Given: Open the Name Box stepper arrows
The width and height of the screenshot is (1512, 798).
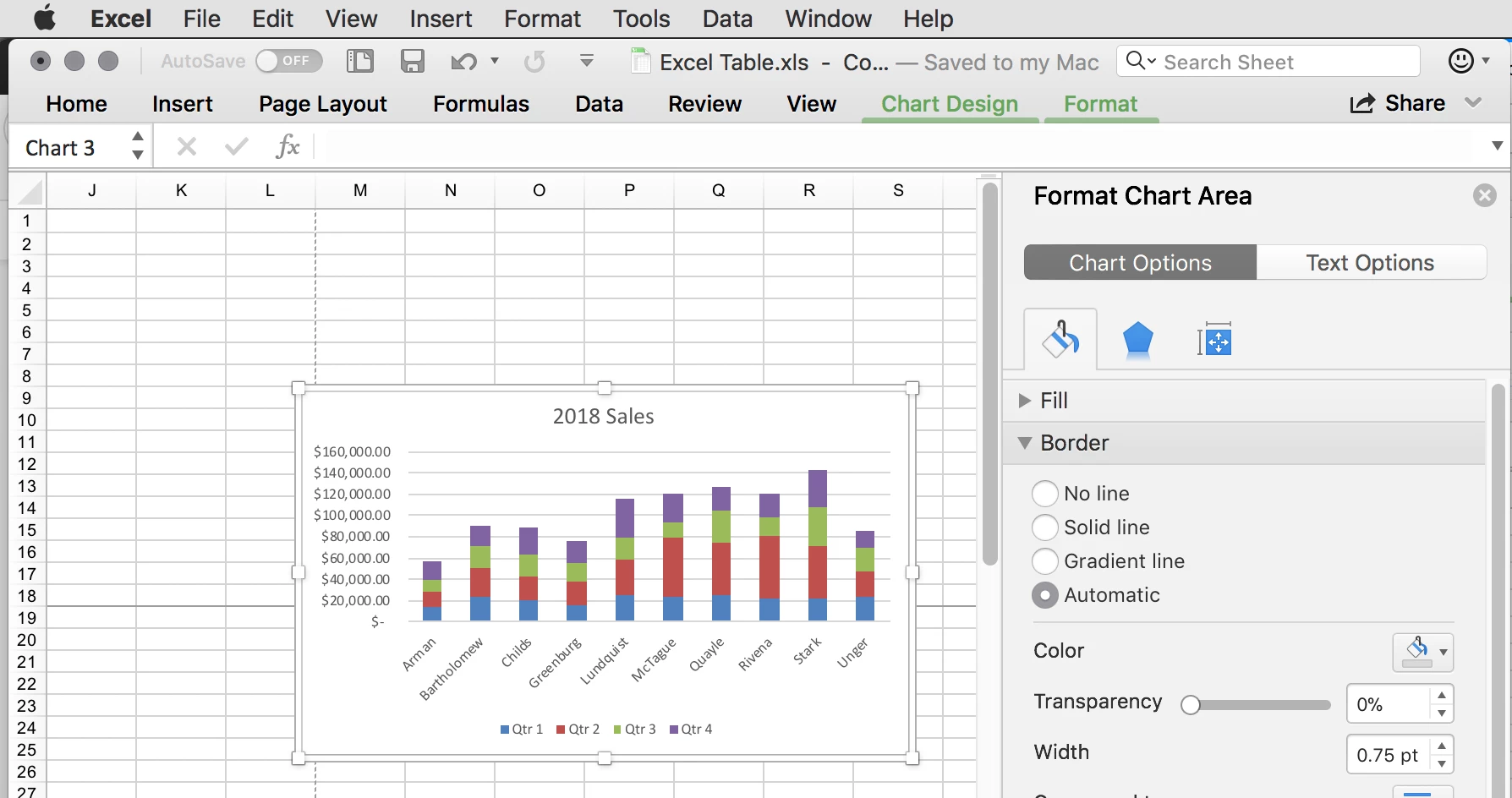Looking at the screenshot, I should (x=137, y=145).
